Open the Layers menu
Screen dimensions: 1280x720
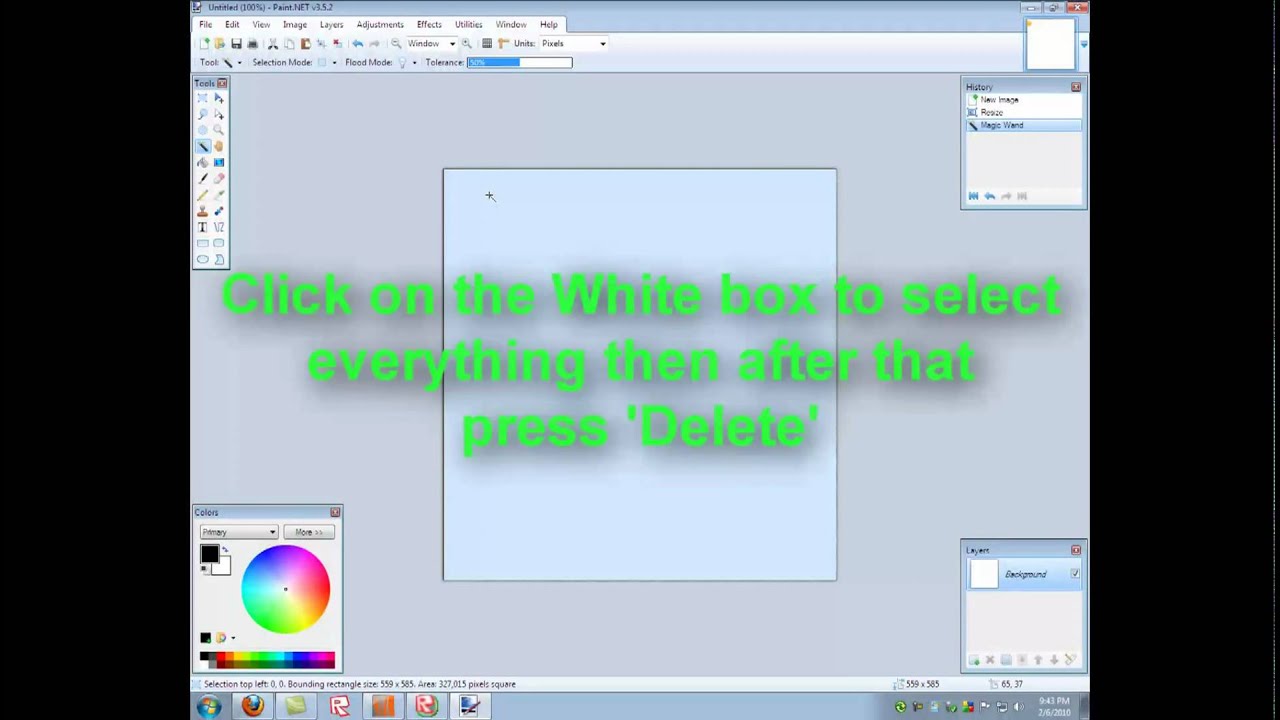point(331,24)
